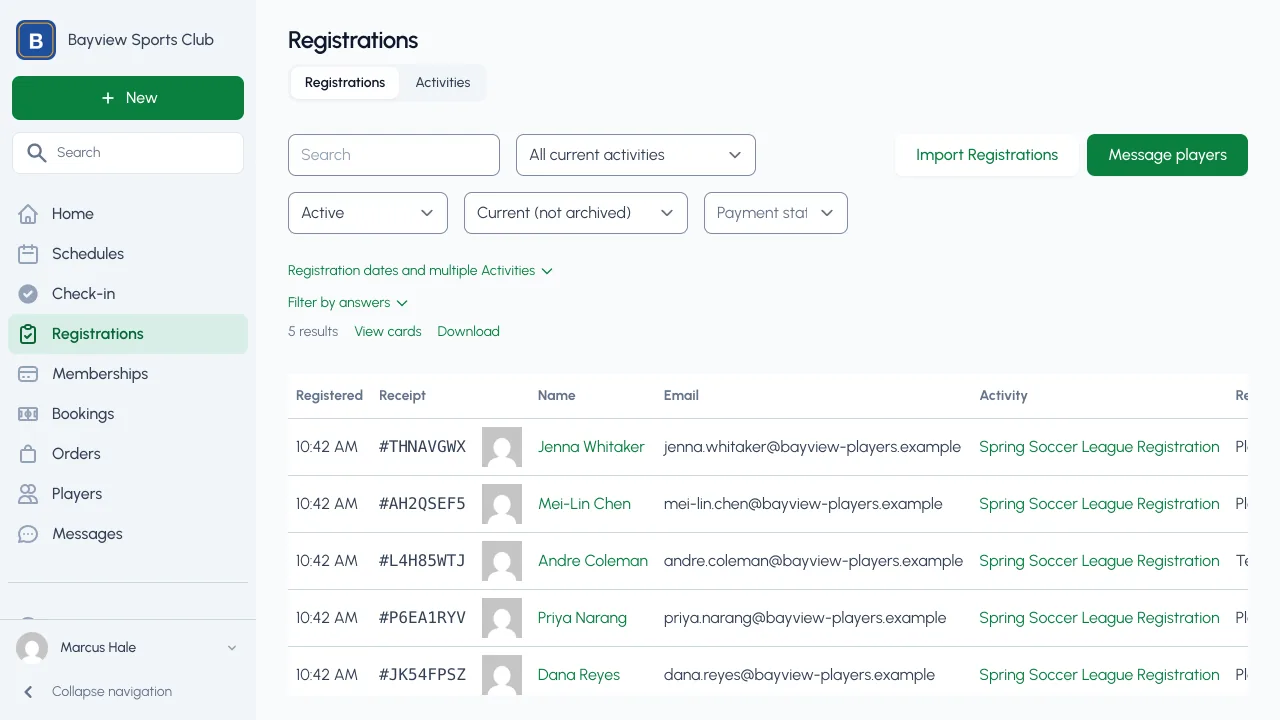1280x720 pixels.
Task: Open Check-in via its checkmark icon
Action: [28, 294]
